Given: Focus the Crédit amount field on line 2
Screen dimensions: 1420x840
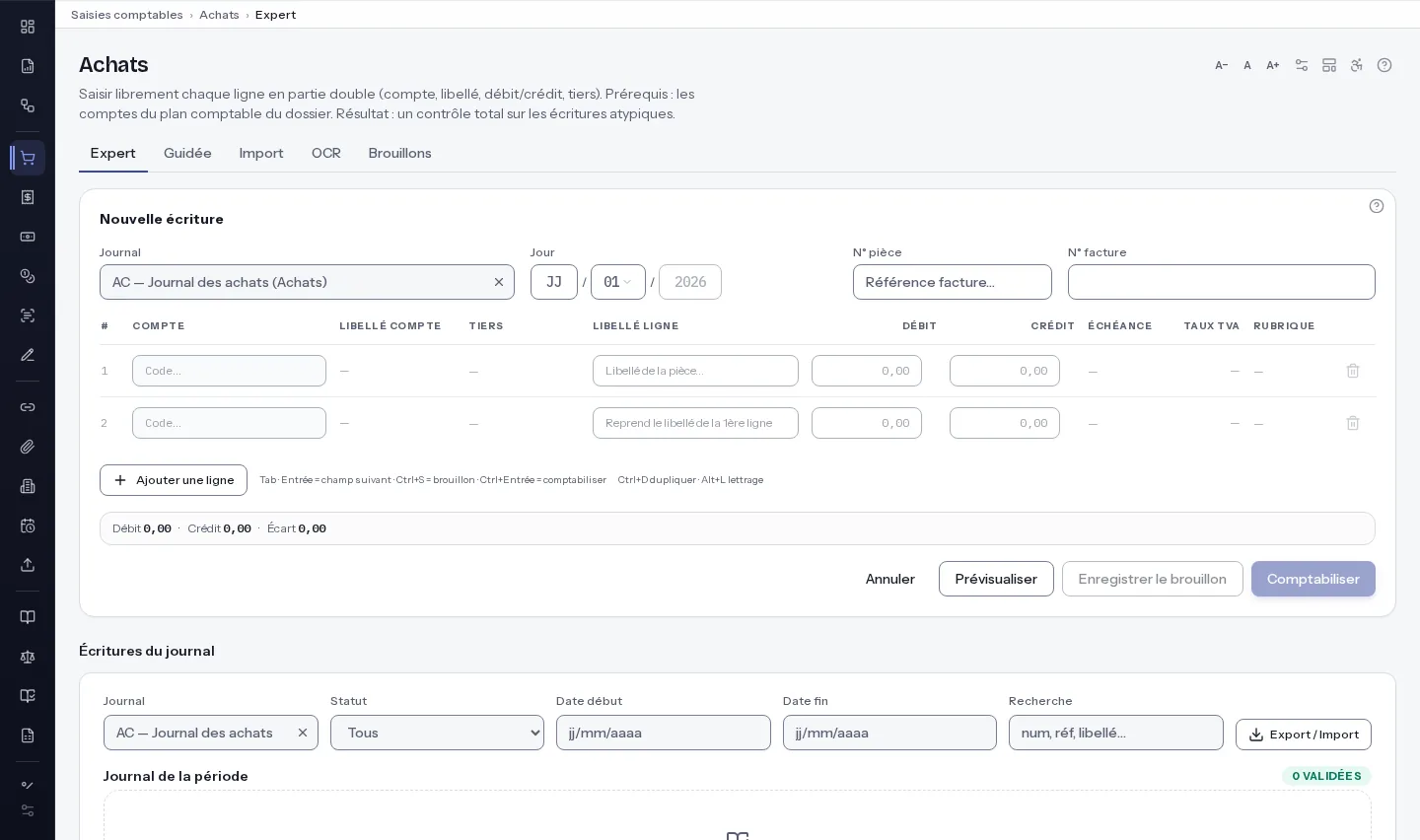Looking at the screenshot, I should pyautogui.click(x=1005, y=423).
